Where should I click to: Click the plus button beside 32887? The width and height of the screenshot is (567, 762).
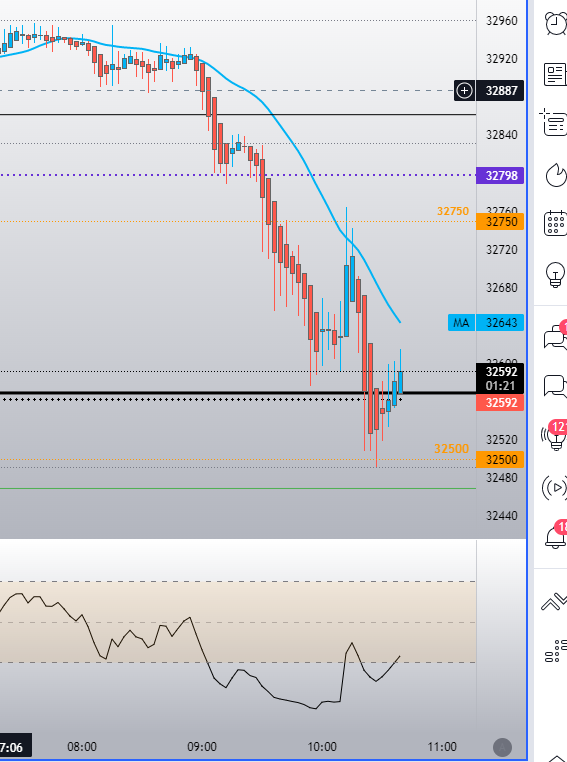click(464, 91)
